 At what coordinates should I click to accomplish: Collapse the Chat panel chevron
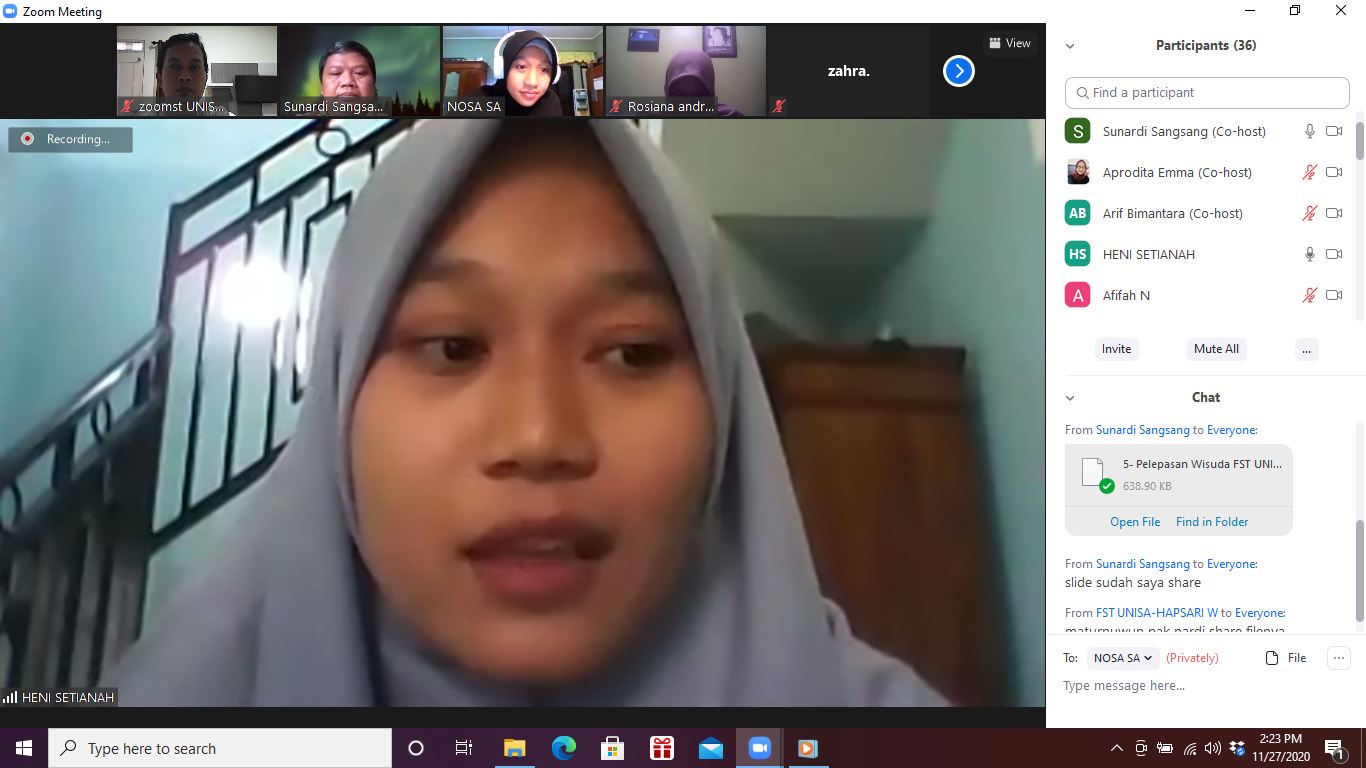point(1070,398)
